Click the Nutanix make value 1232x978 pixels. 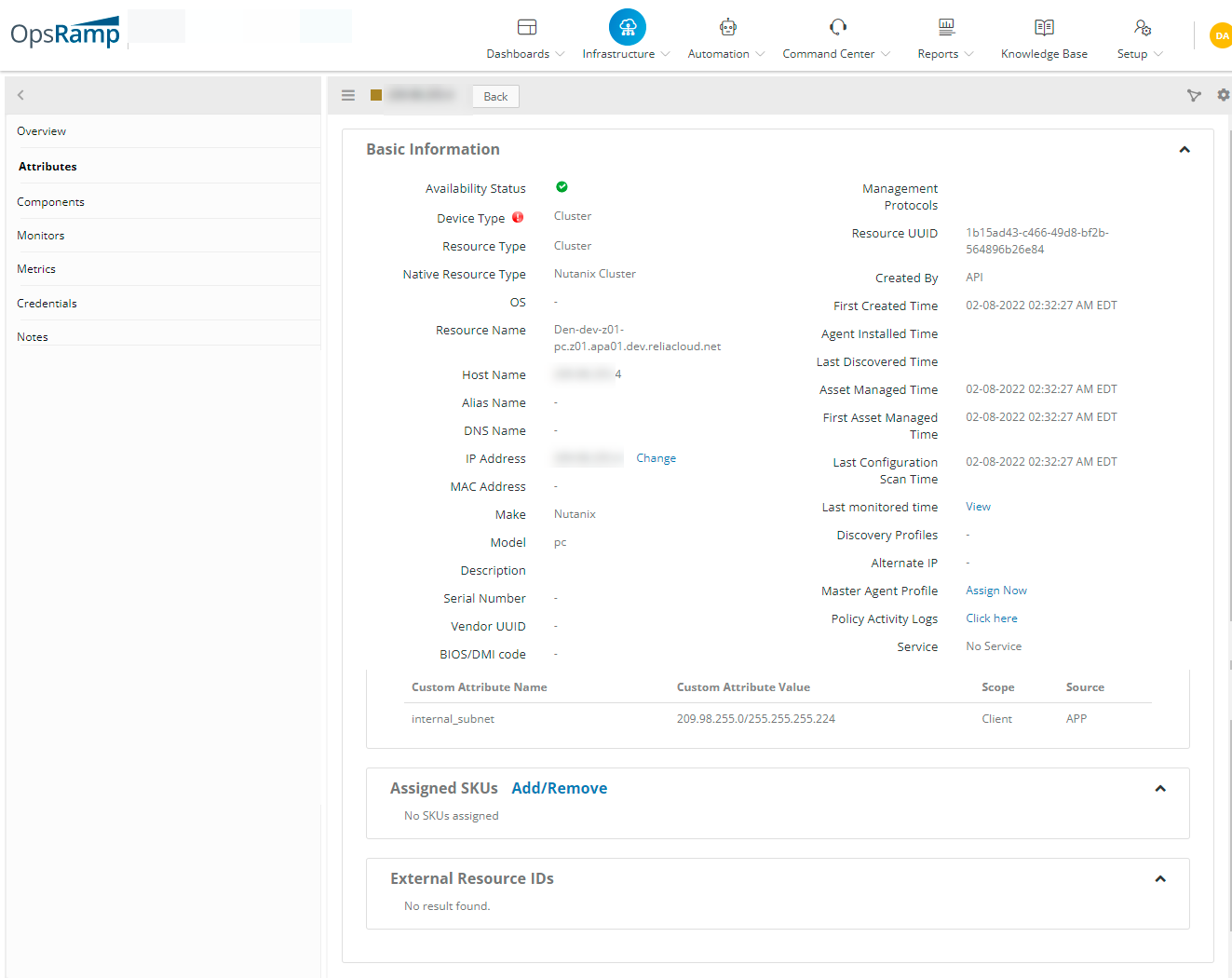[x=575, y=514]
